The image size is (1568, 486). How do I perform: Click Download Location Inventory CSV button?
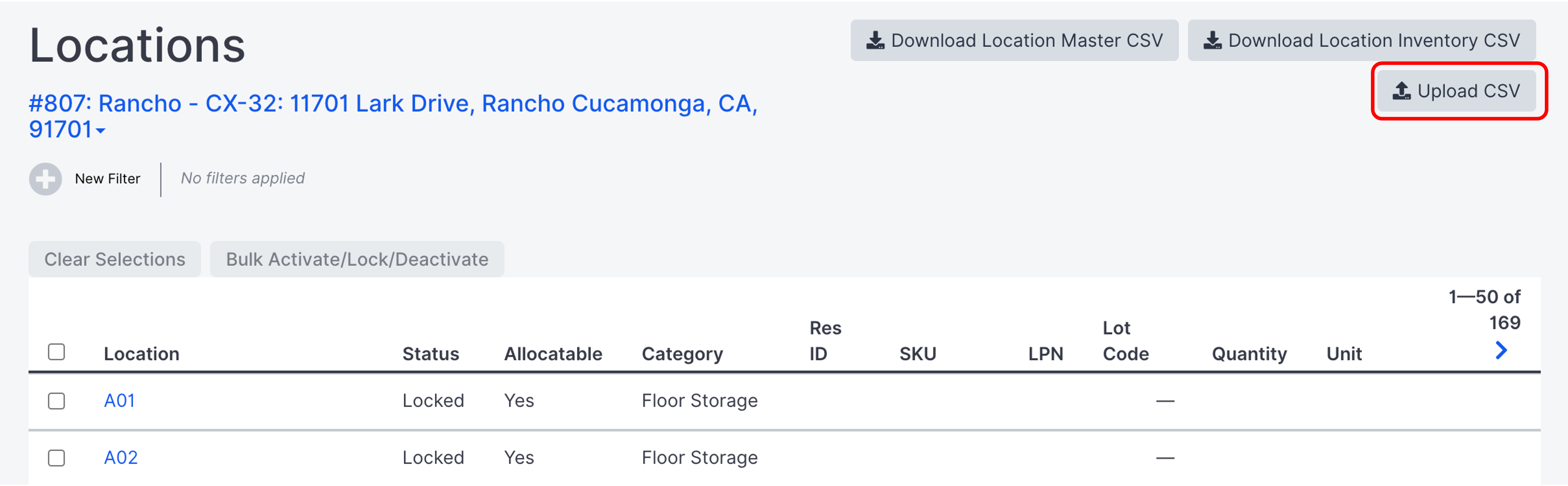pos(1361,41)
